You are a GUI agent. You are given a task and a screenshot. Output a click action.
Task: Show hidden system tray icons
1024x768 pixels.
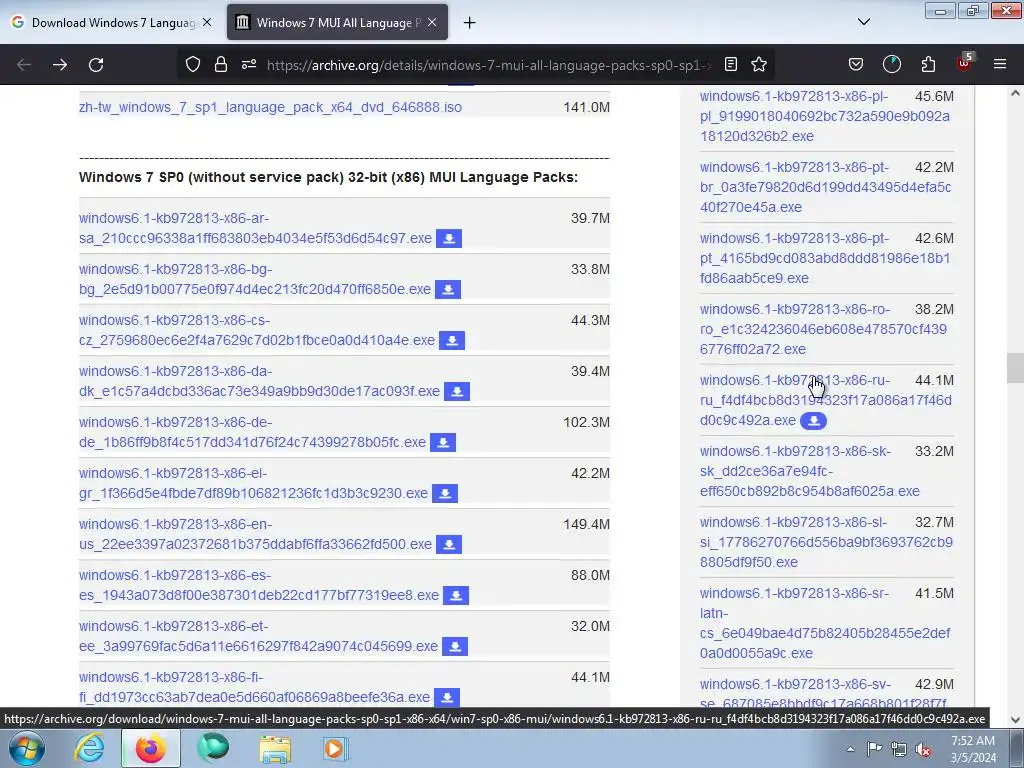(850, 749)
